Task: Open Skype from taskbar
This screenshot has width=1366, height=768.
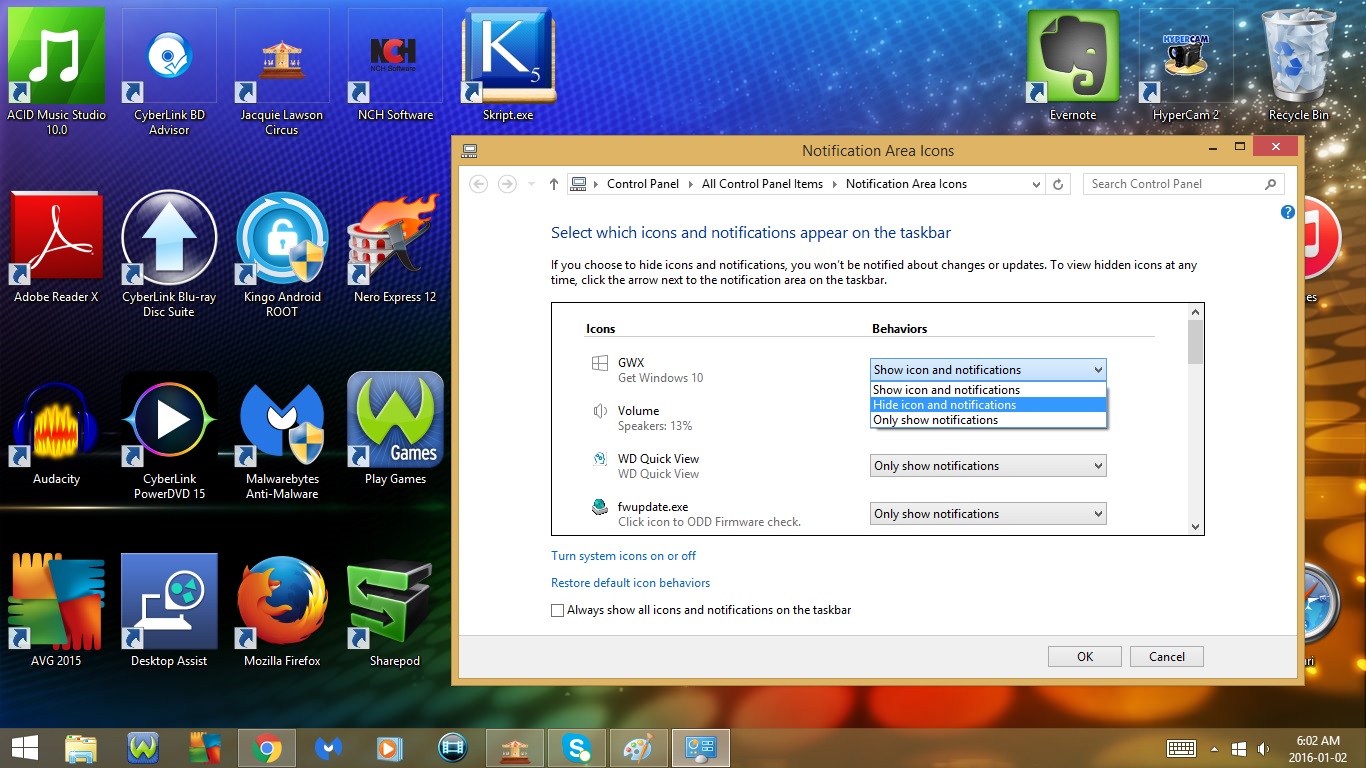Action: 576,748
